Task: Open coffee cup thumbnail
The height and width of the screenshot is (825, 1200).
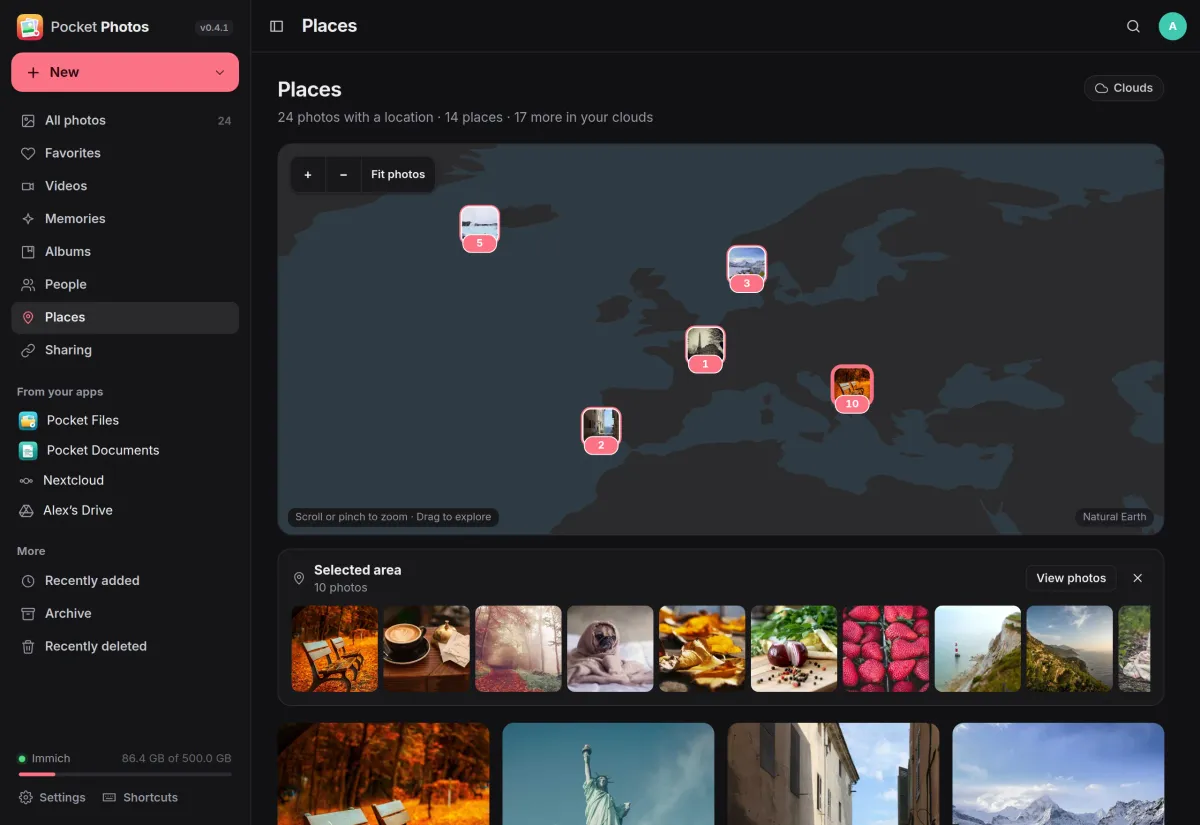Action: (427, 649)
